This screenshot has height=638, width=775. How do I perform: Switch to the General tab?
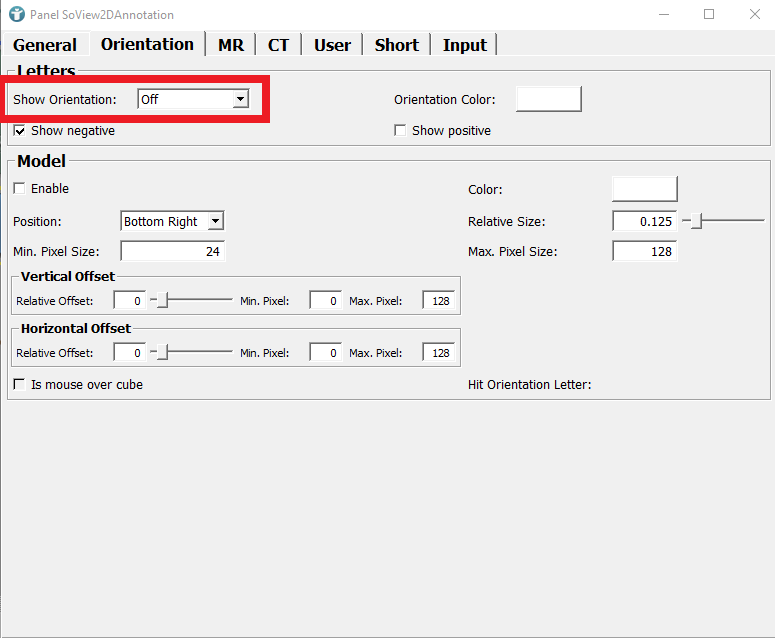point(45,45)
